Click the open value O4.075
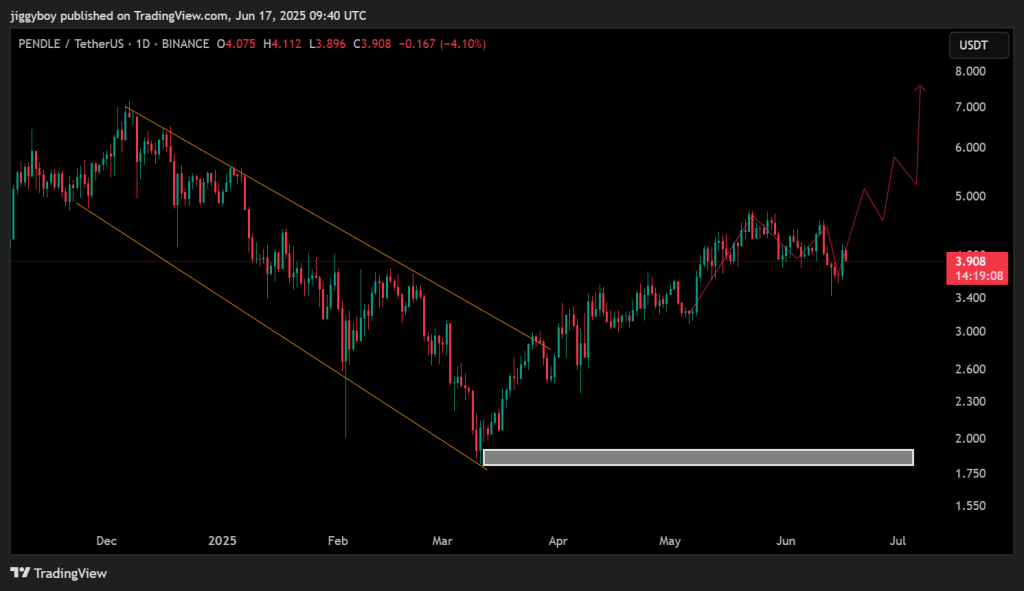The width and height of the screenshot is (1024, 591). point(236,44)
